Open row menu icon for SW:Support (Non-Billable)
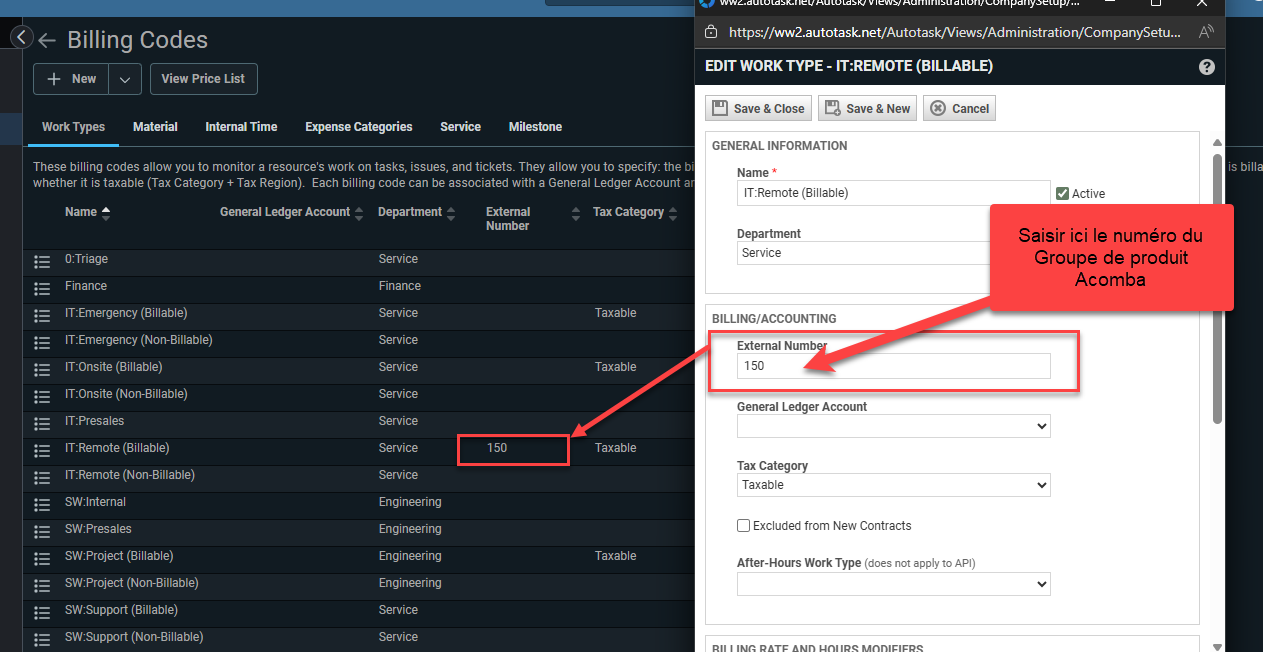The height and width of the screenshot is (652, 1263). click(42, 639)
